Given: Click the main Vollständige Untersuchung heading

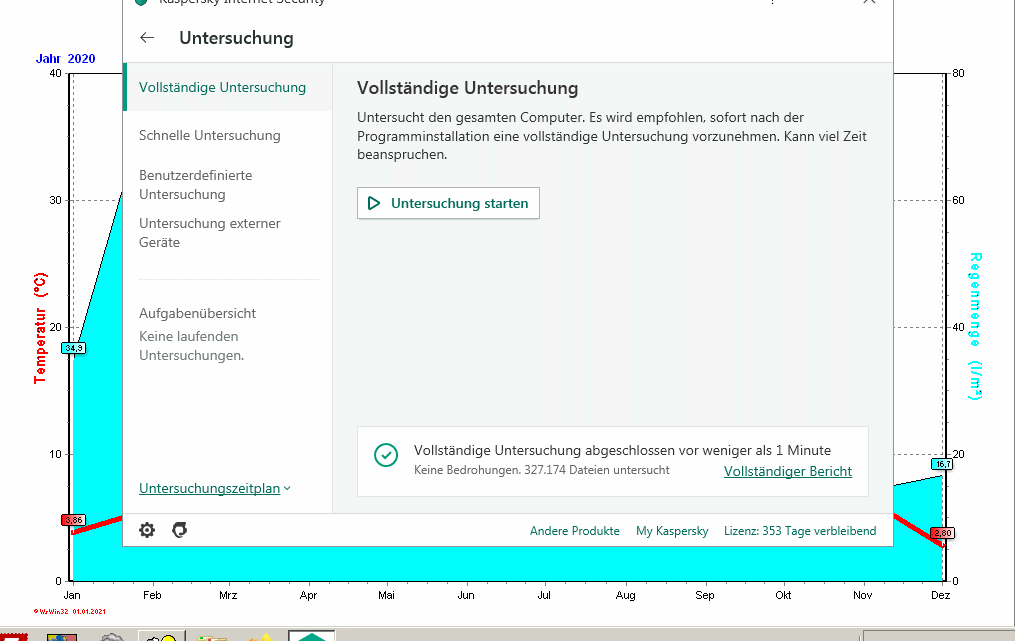Looking at the screenshot, I should point(467,88).
